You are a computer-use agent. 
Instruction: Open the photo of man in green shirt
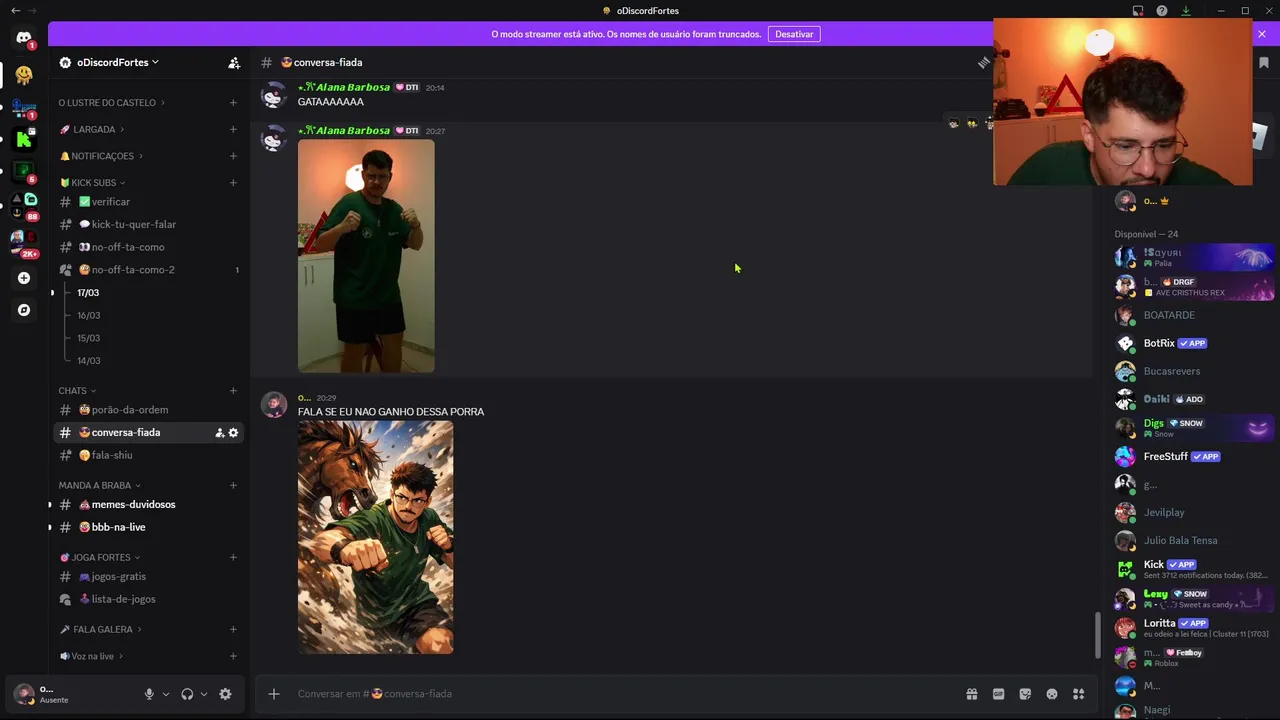click(366, 256)
